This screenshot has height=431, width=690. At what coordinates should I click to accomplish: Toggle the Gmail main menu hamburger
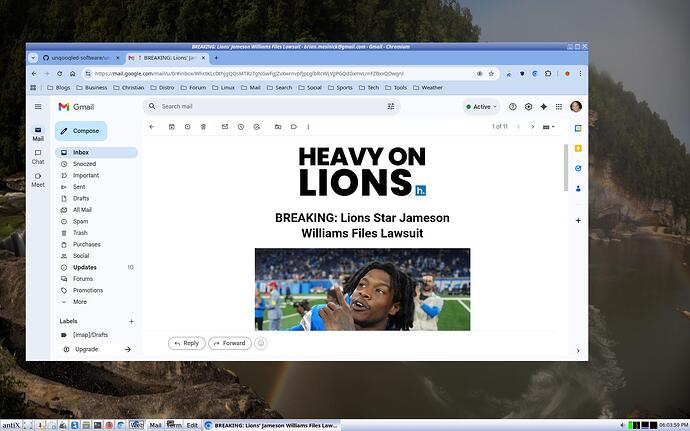coord(38,107)
